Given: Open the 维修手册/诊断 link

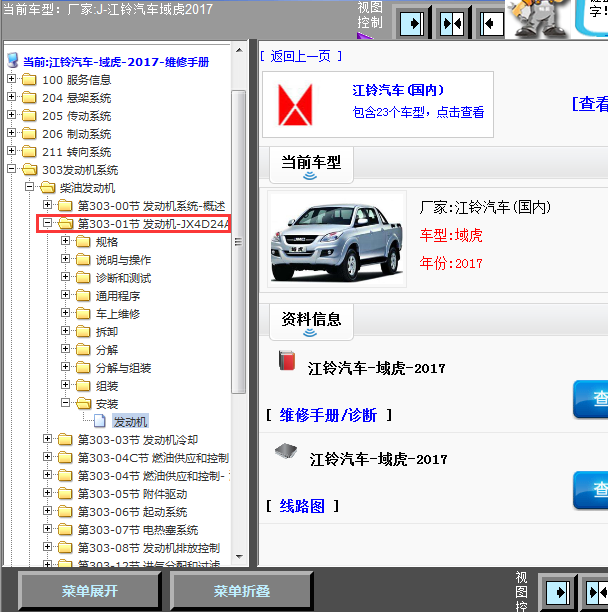Looking at the screenshot, I should [x=328, y=415].
